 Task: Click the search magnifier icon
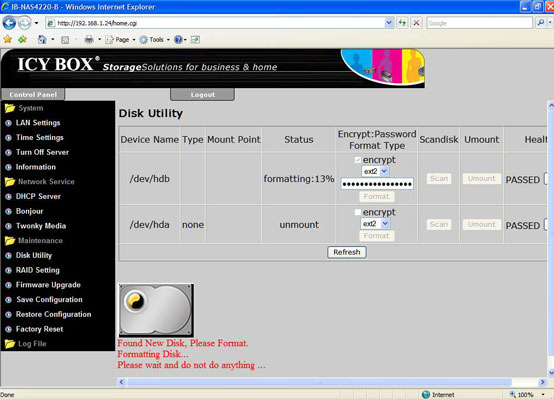point(541,23)
